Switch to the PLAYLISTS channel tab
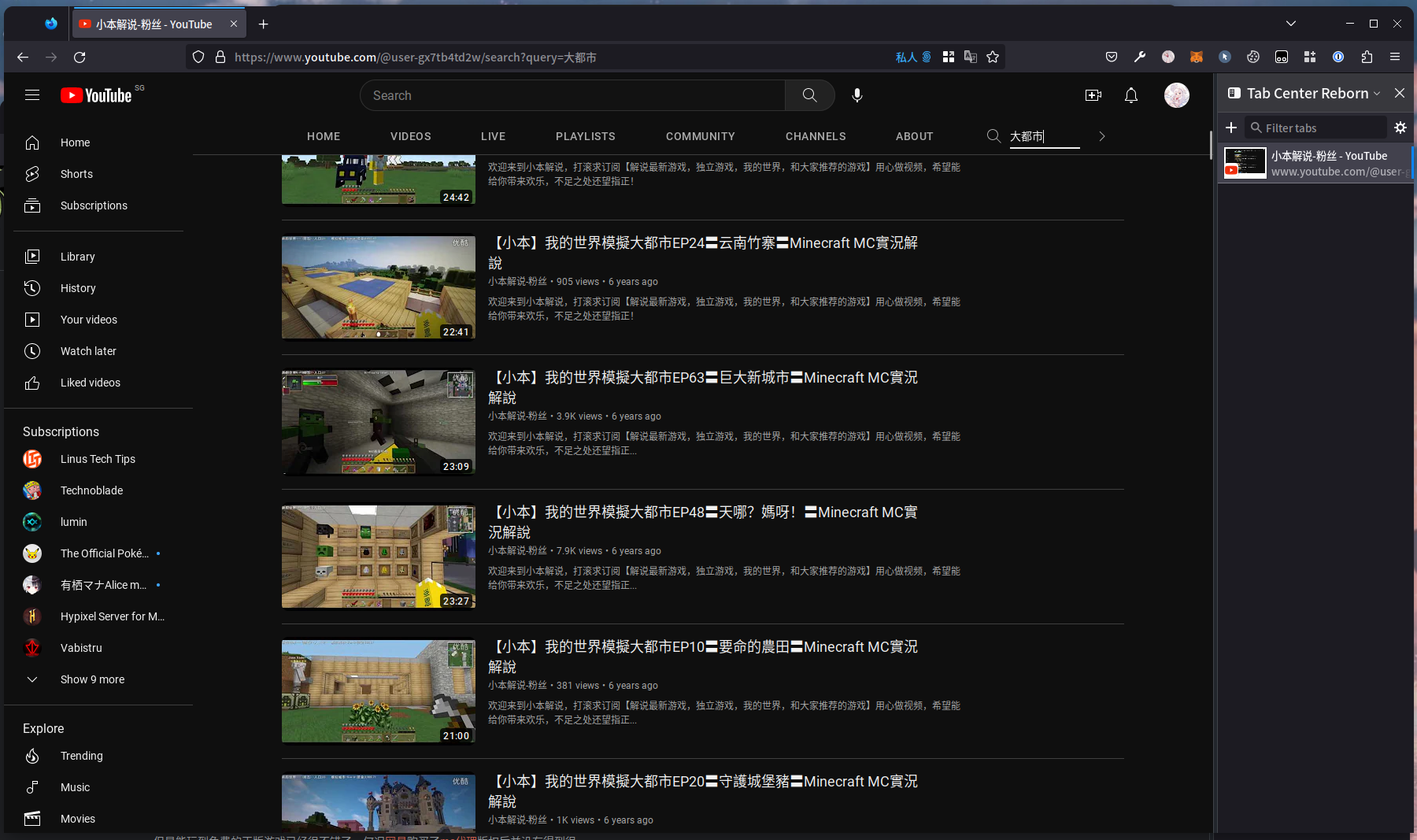 [x=586, y=136]
